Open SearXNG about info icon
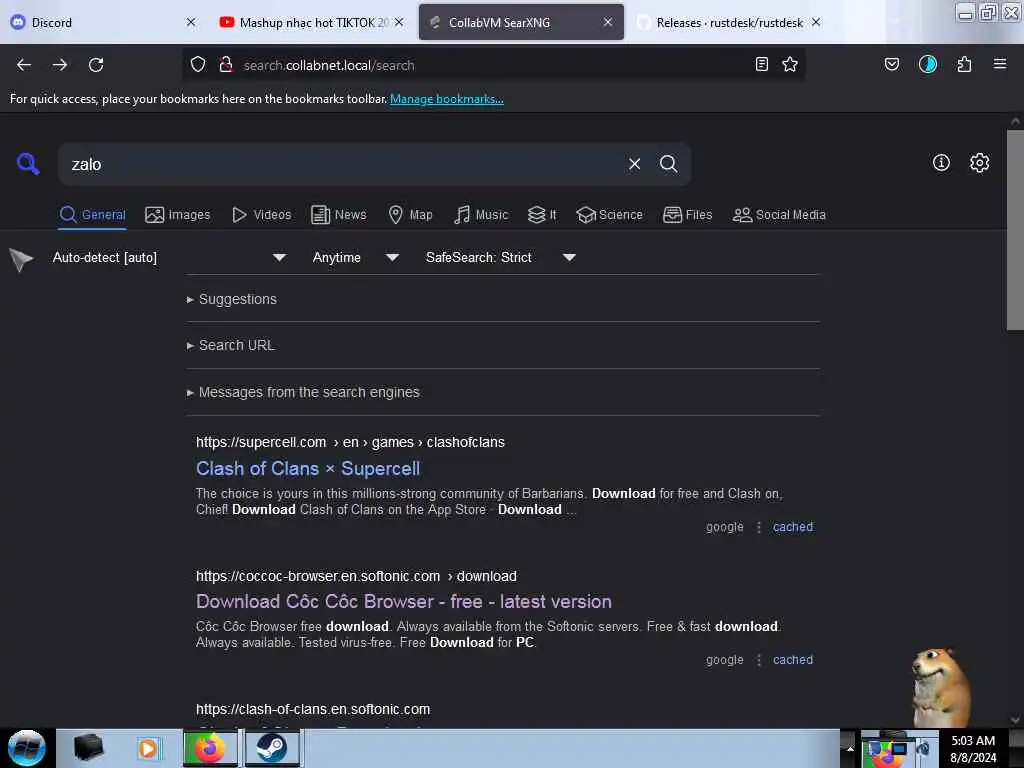 pos(941,163)
